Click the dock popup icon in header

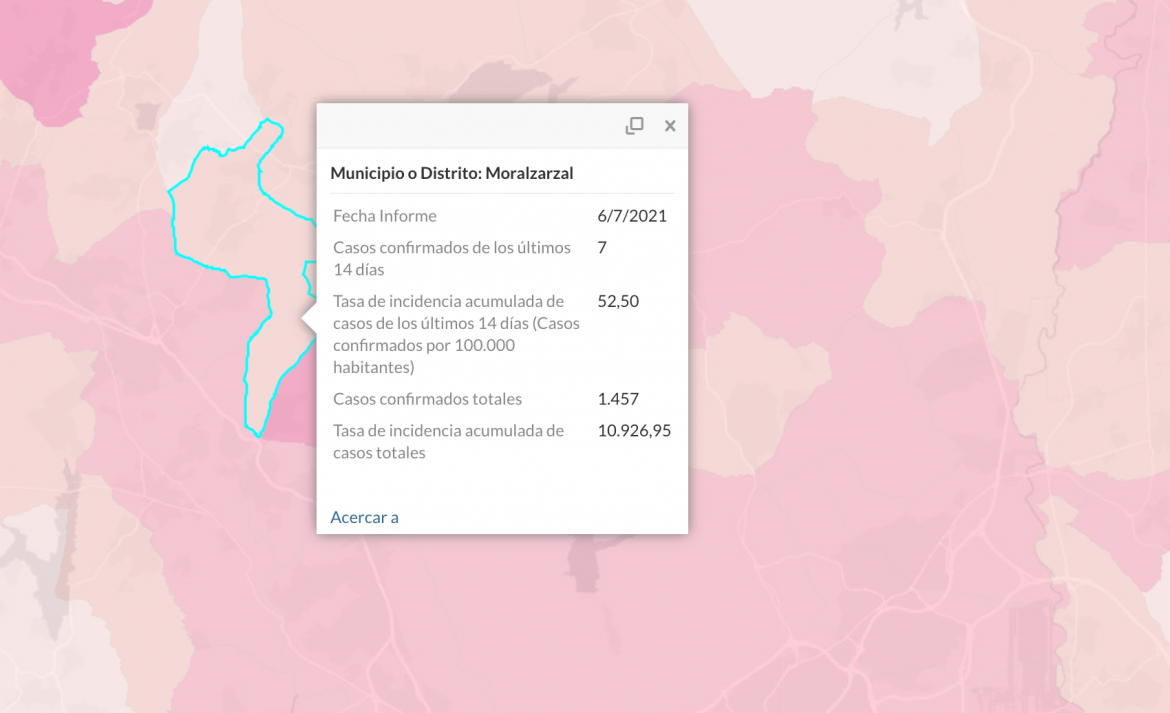click(634, 126)
